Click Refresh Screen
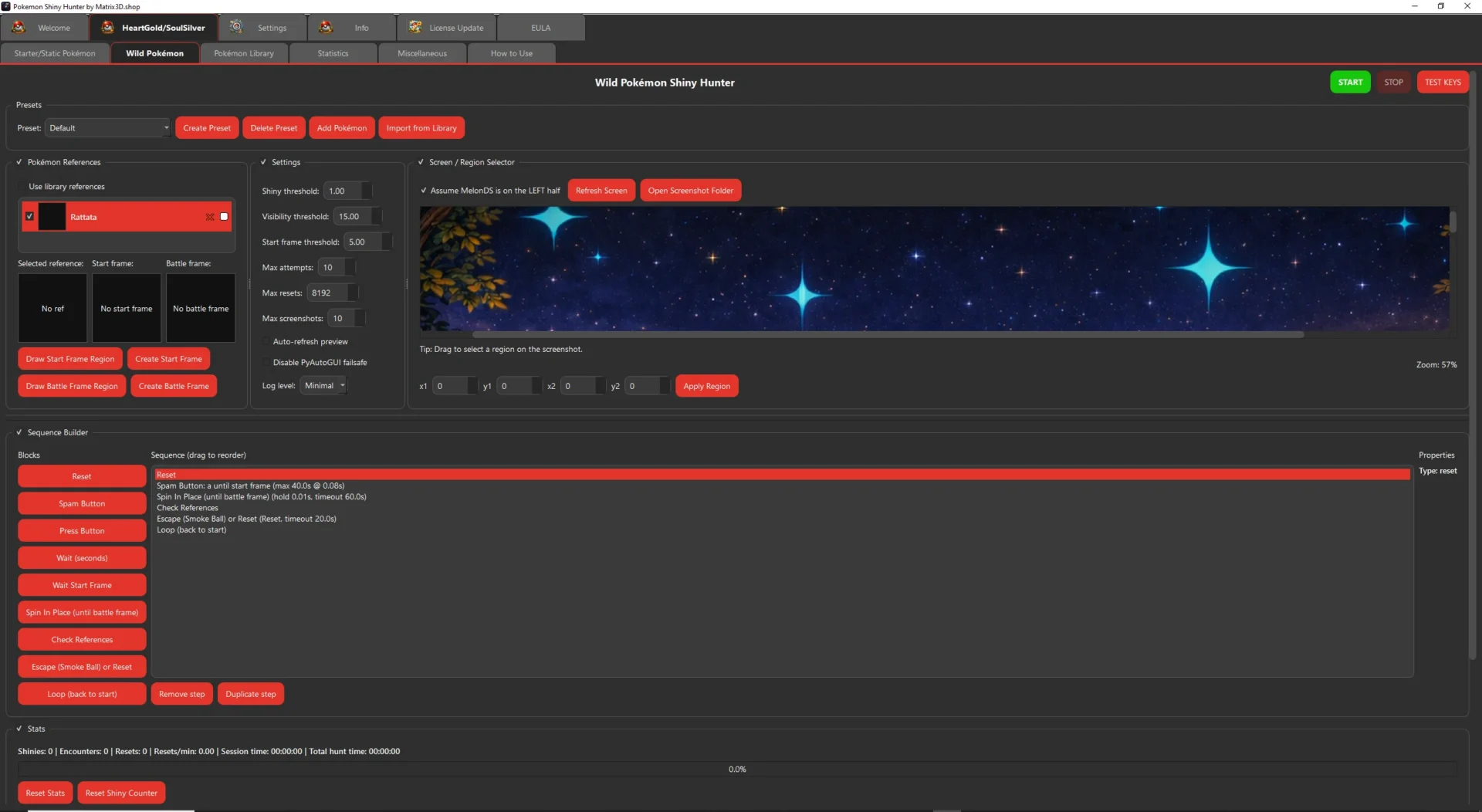The width and height of the screenshot is (1482, 812). pos(601,191)
